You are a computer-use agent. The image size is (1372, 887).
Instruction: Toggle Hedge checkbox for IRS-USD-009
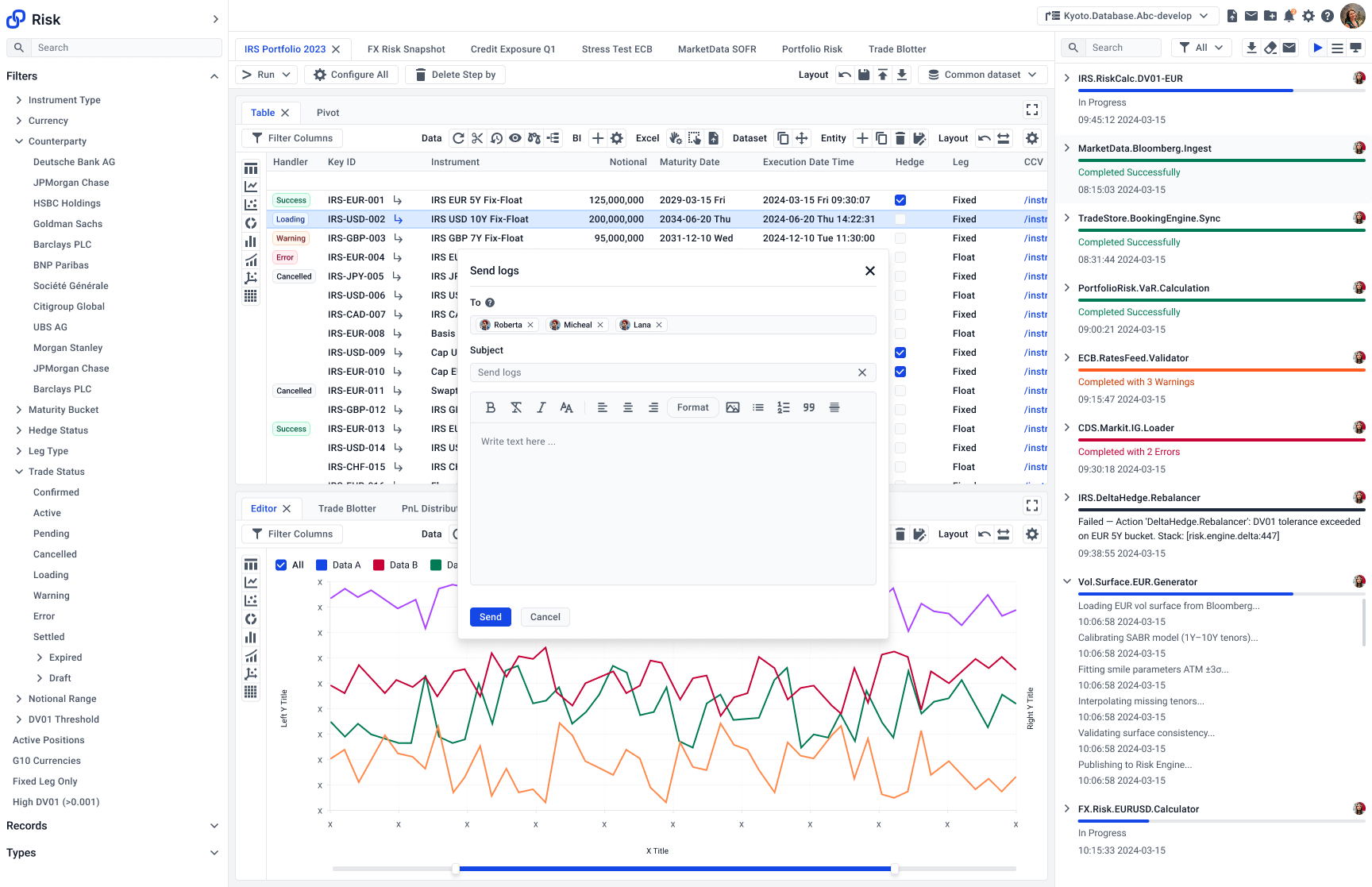pyautogui.click(x=900, y=353)
